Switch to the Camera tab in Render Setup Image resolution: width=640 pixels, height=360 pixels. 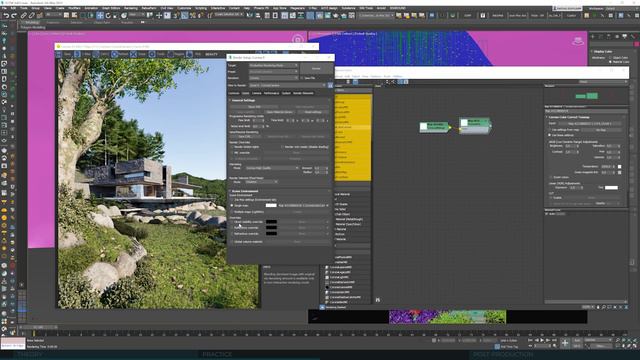point(256,93)
